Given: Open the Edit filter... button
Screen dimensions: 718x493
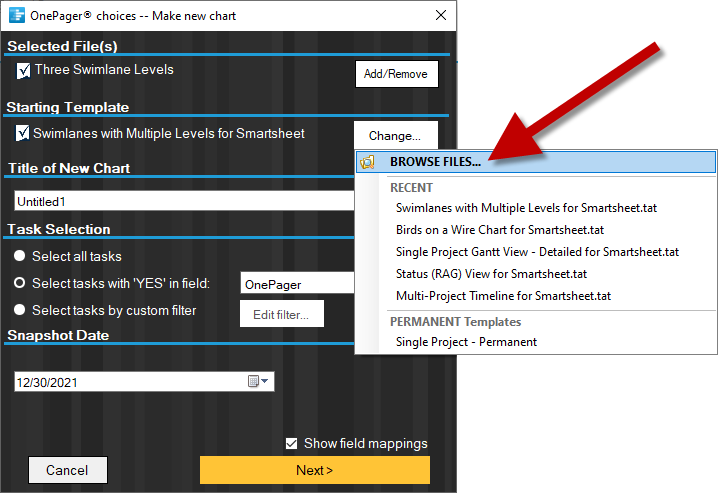Looking at the screenshot, I should [282, 314].
